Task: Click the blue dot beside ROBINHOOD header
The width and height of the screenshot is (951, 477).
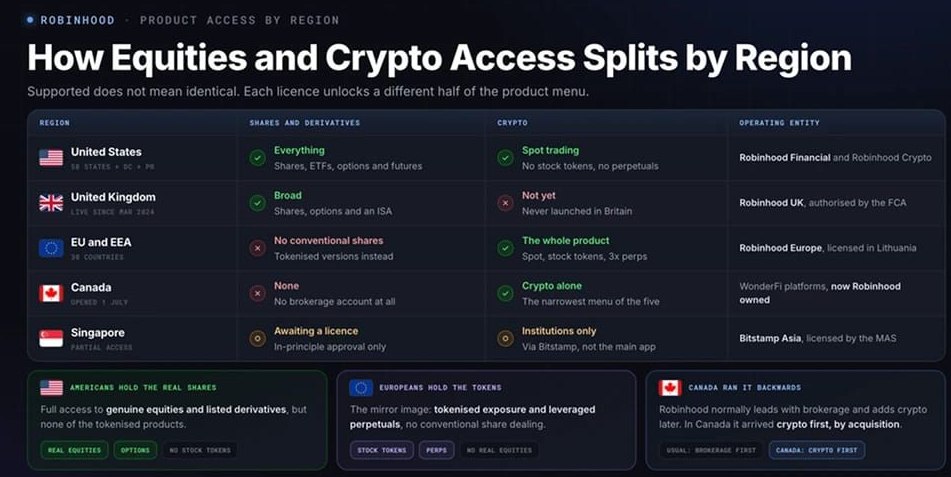Action: click(x=30, y=20)
